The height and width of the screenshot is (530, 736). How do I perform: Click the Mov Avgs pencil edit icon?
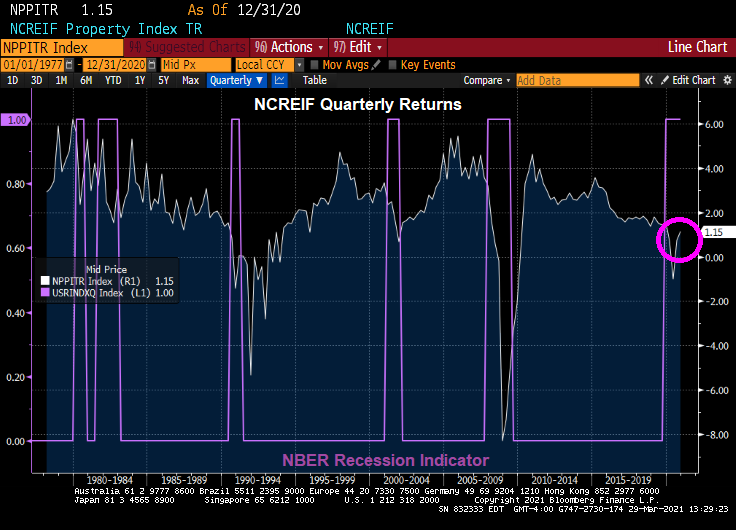coord(376,65)
